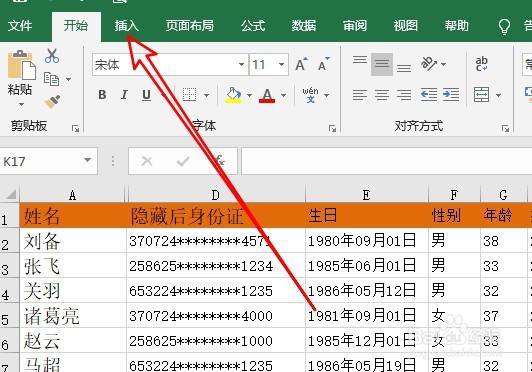Click the wén phonetic guide icon
This screenshot has height=372, width=532.
tap(310, 95)
